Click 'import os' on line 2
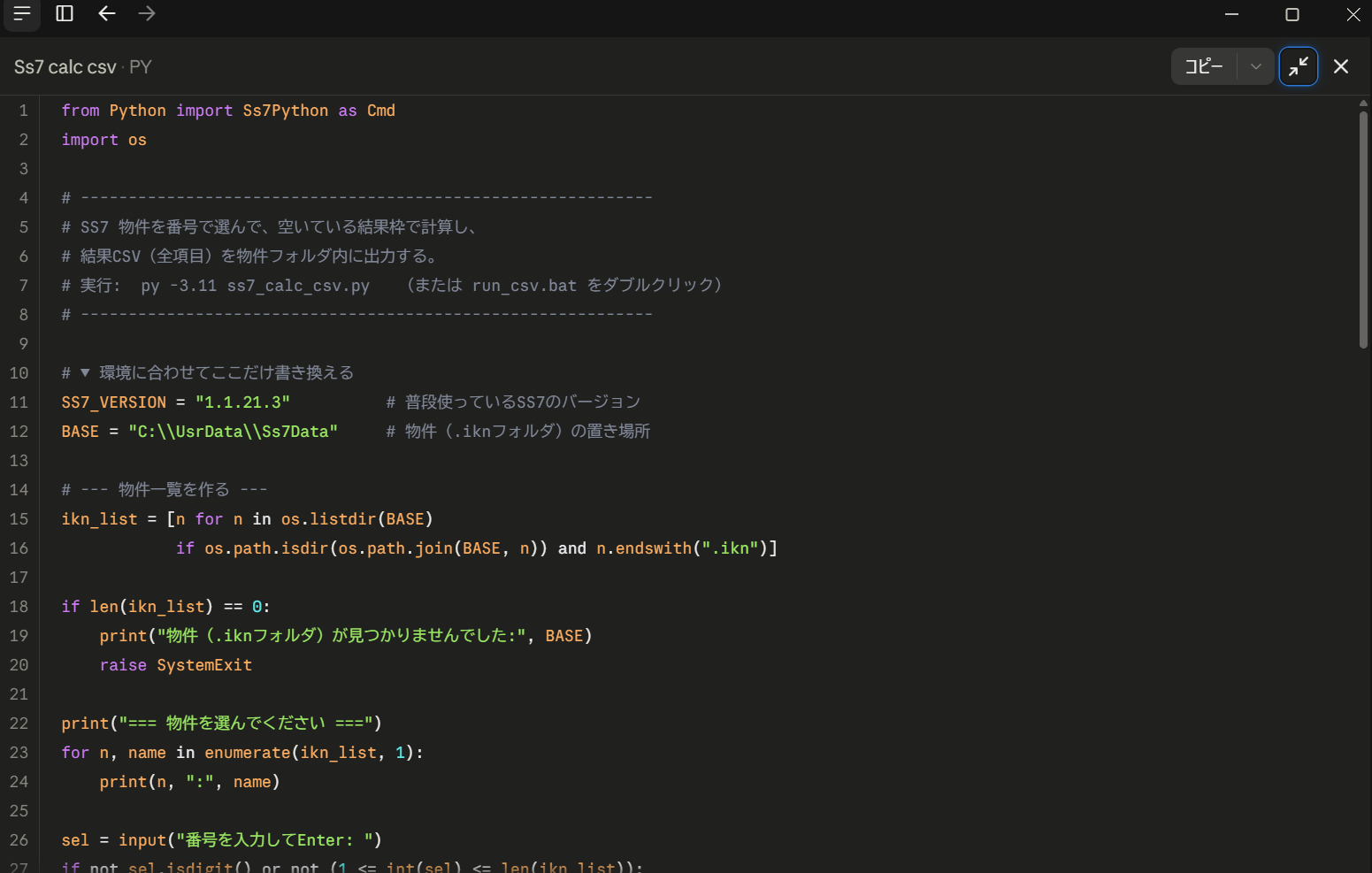The height and width of the screenshot is (873, 1372). (104, 140)
